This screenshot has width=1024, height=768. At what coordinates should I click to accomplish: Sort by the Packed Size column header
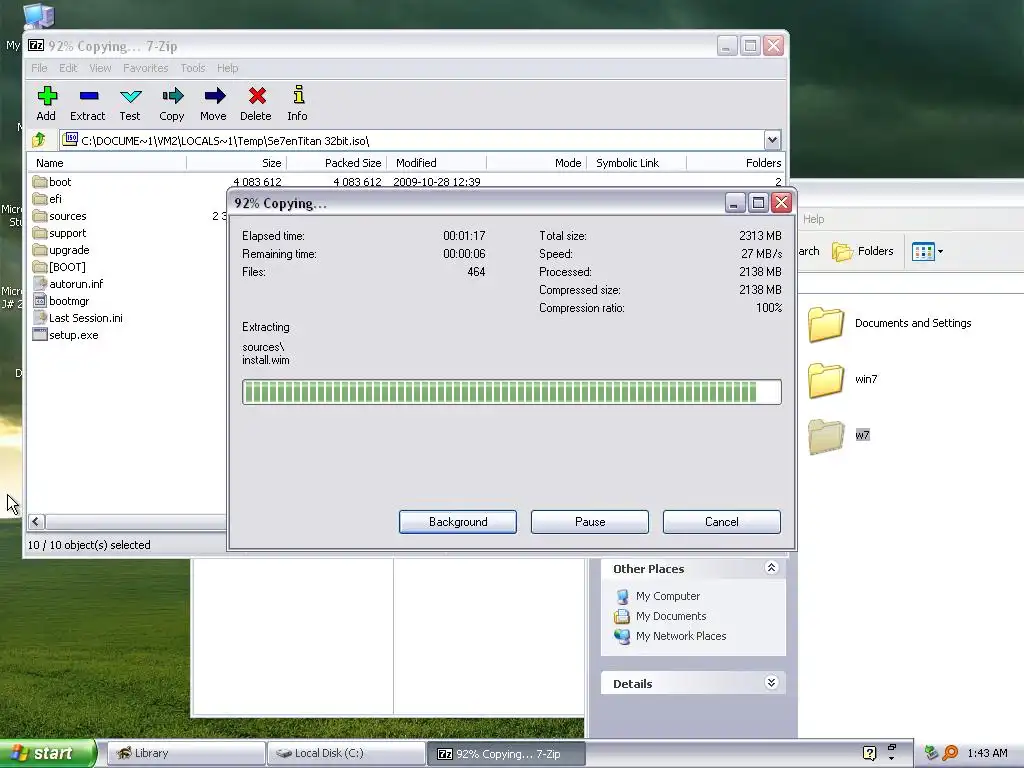coord(337,163)
